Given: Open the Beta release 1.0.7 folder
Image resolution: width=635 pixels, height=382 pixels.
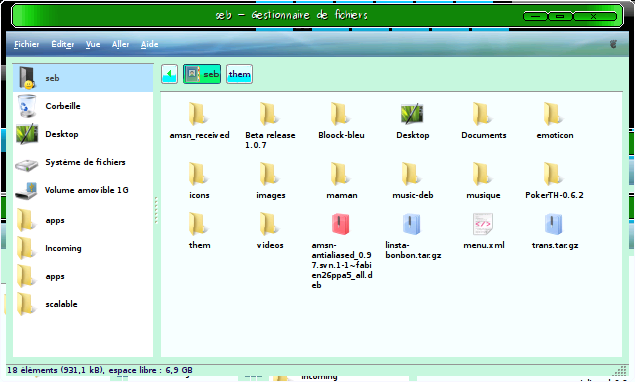Looking at the screenshot, I should click(x=268, y=114).
